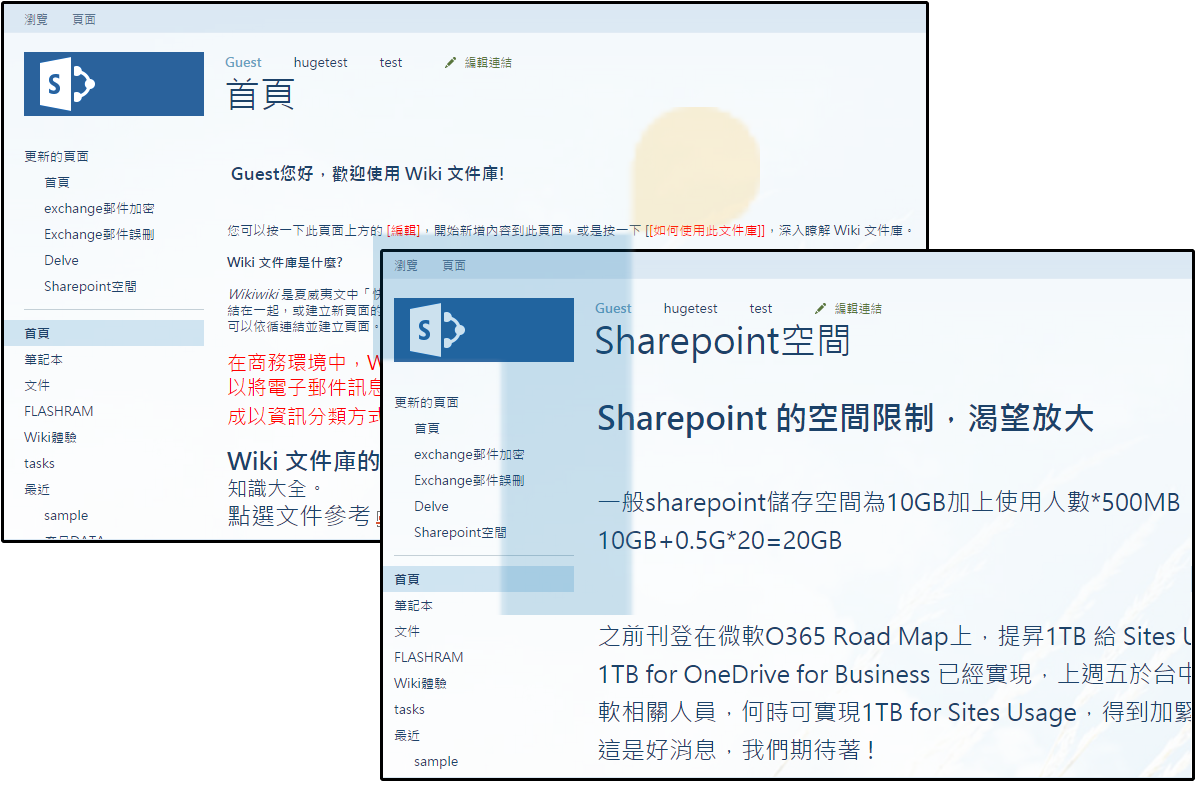
Task: Click the Wiki 文件庫是什麼? heading
Action: pos(285,262)
